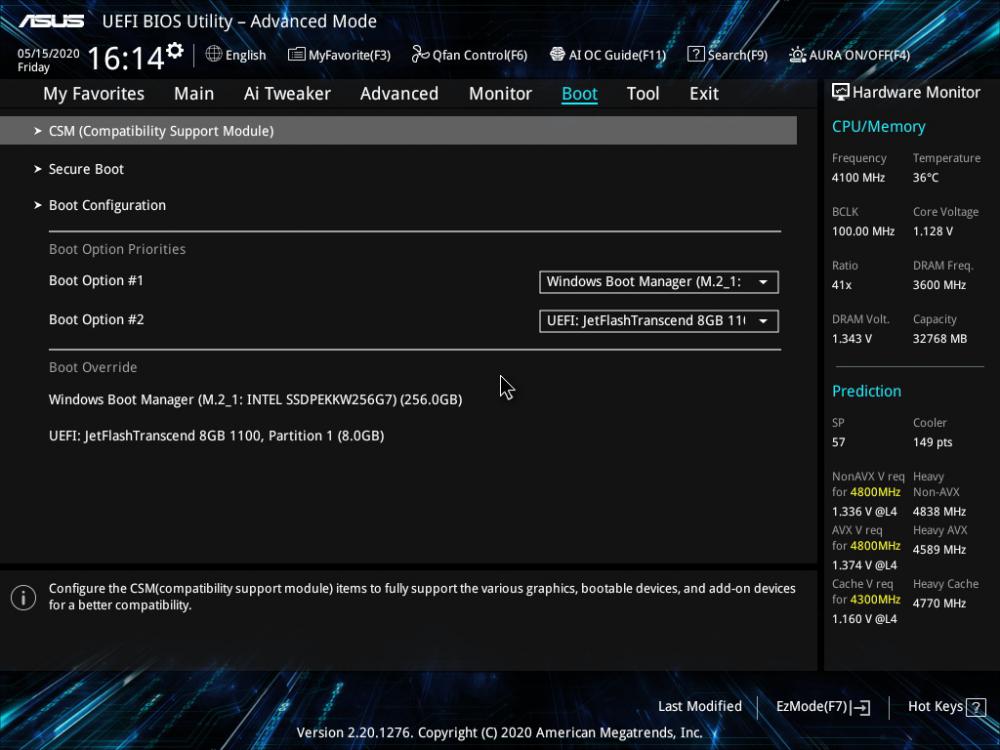The image size is (1000, 750).
Task: Switch to the Monitor tab
Action: 500,94
